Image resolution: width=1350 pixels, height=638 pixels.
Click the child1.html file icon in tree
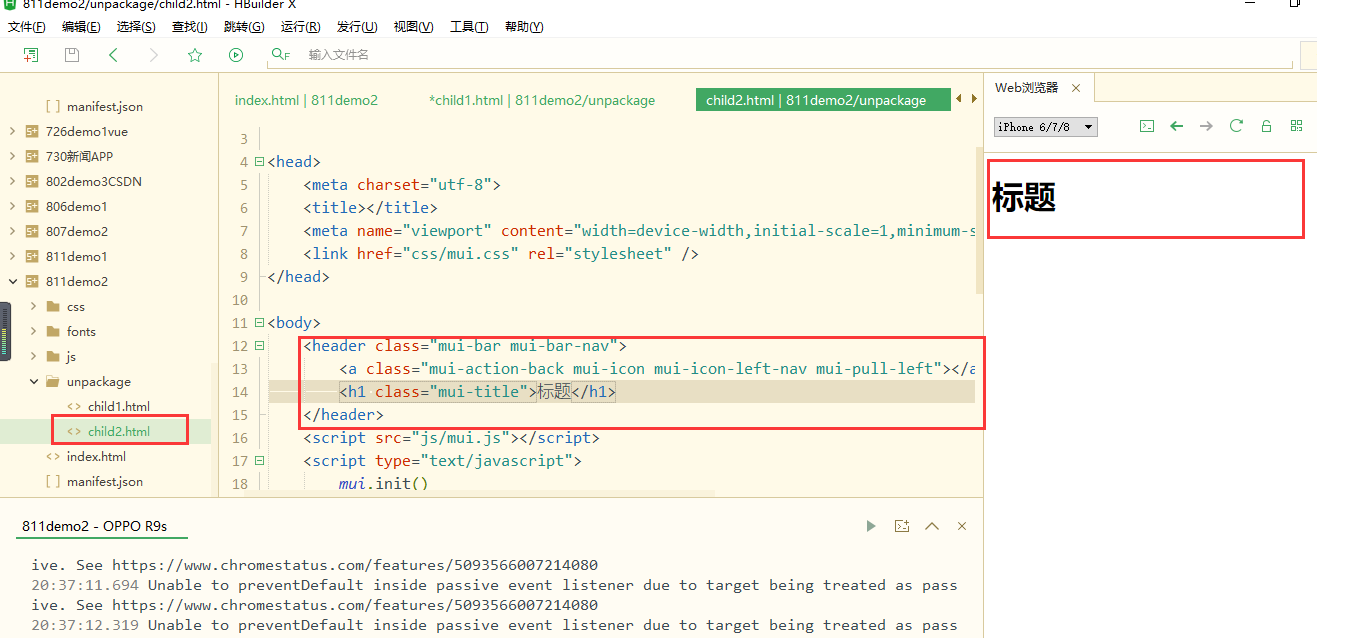coord(74,406)
